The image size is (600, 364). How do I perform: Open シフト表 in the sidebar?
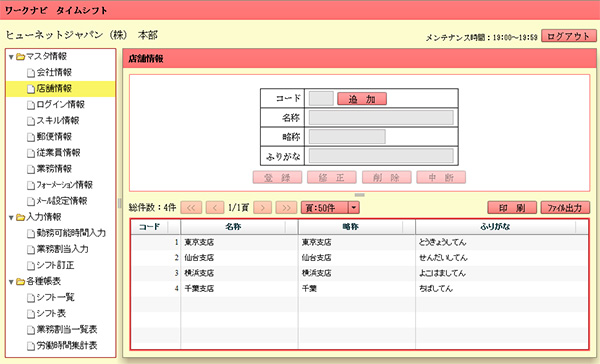coord(51,313)
